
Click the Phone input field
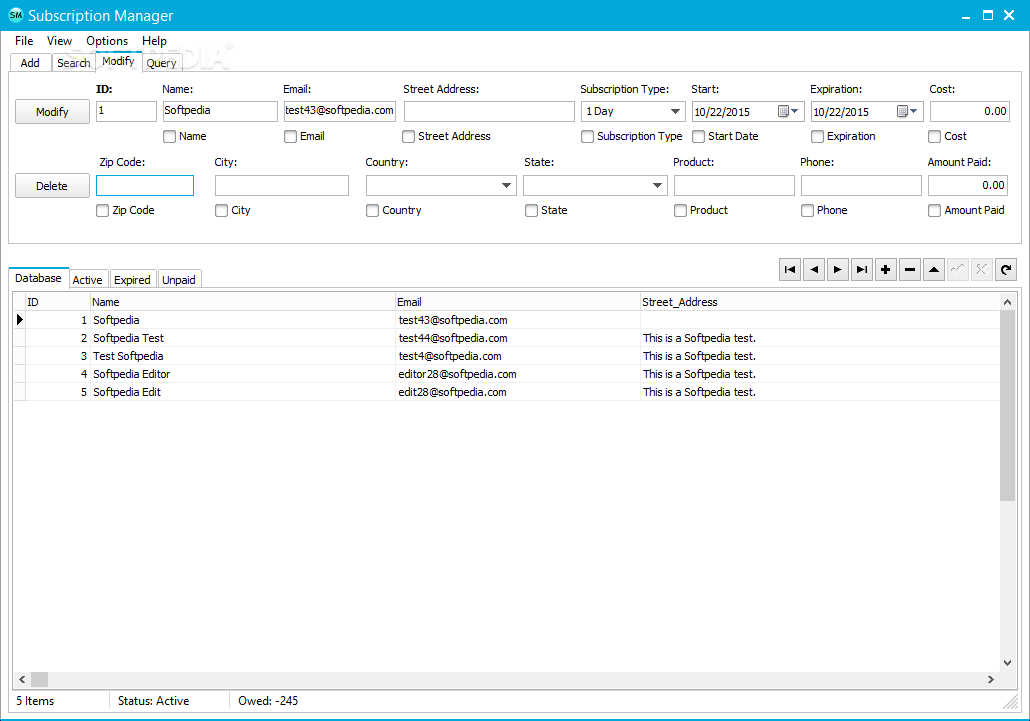click(x=861, y=185)
